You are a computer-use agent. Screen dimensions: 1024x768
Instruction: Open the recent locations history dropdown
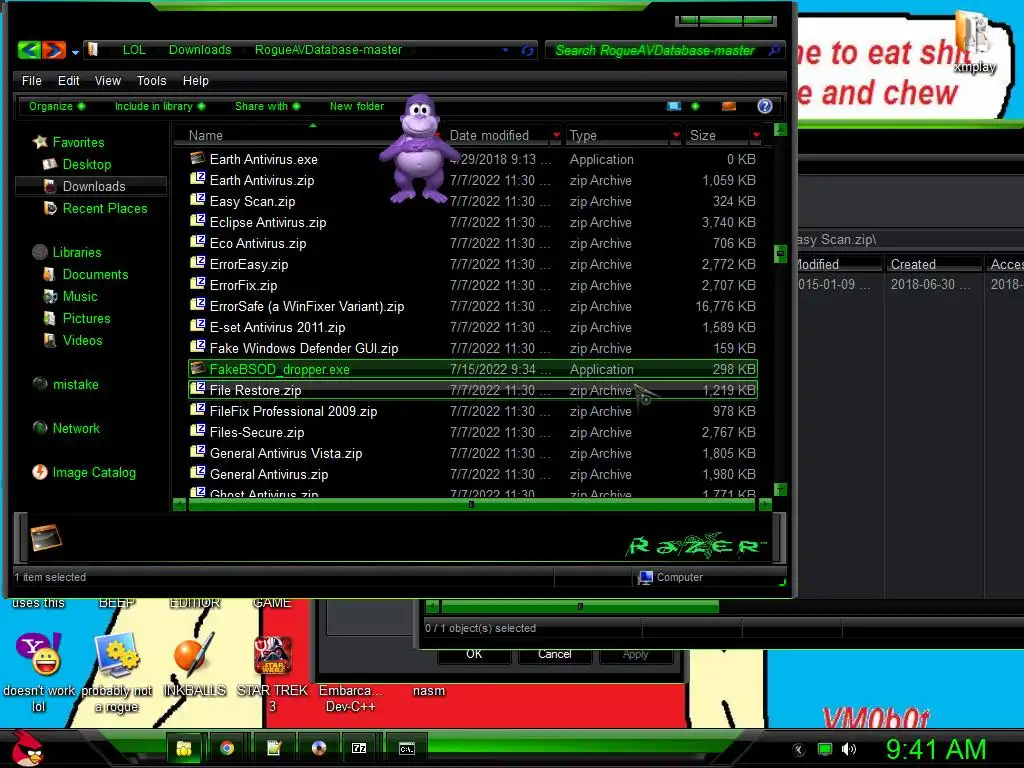coord(75,52)
